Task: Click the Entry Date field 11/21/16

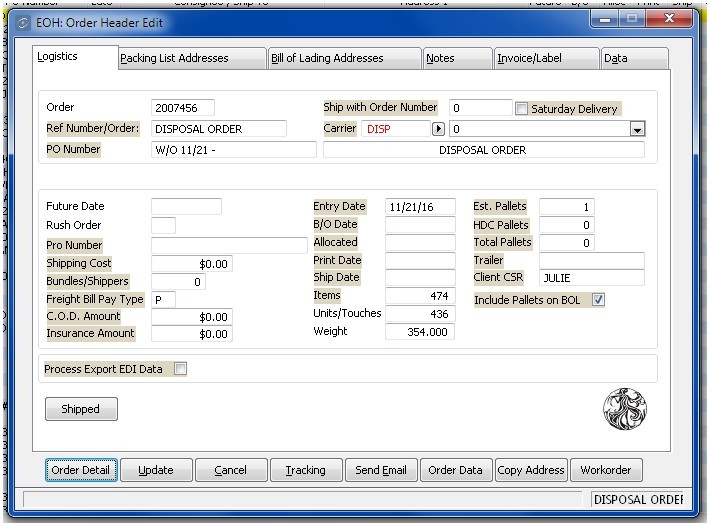Action: coord(420,207)
